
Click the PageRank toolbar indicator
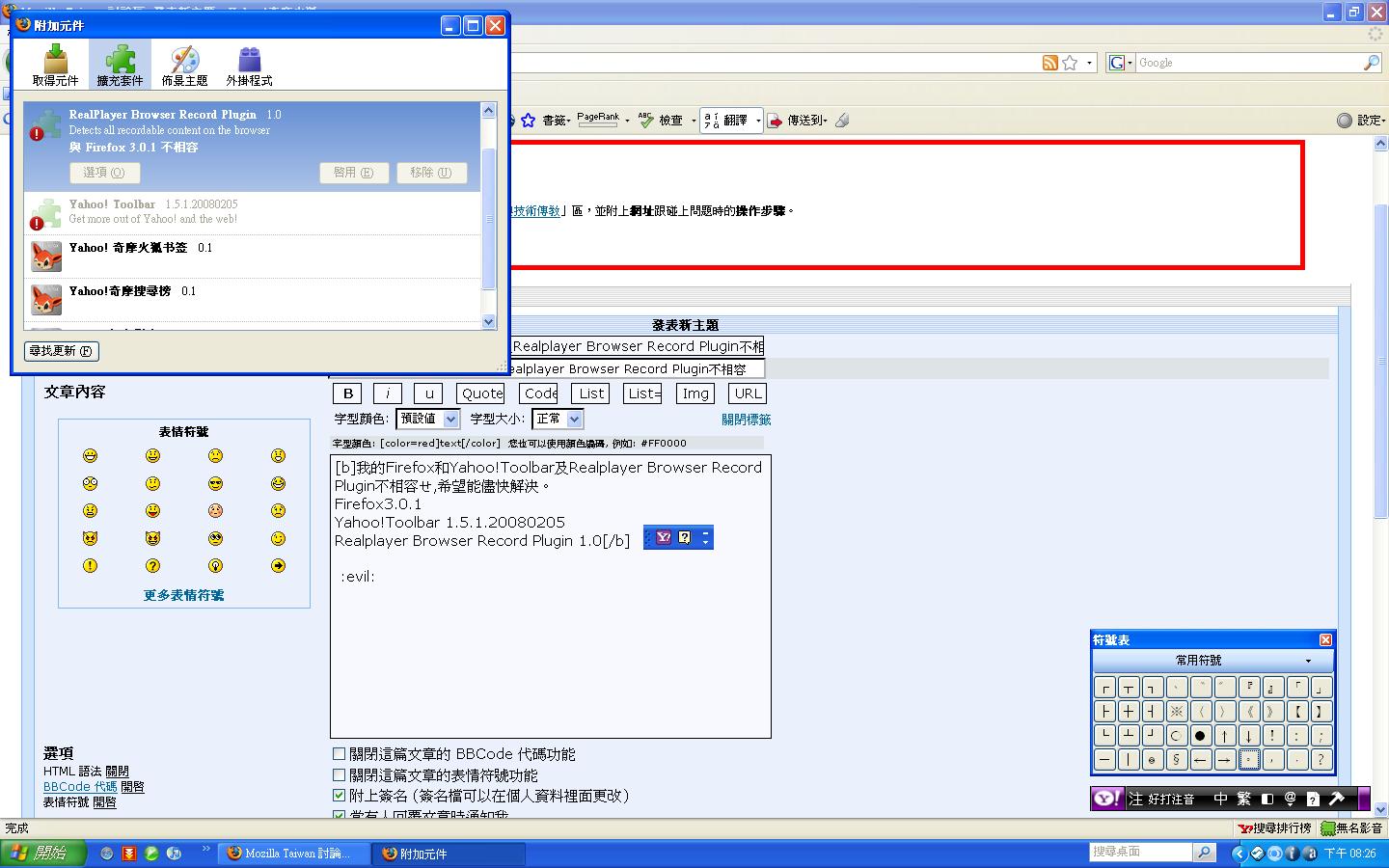[x=598, y=120]
